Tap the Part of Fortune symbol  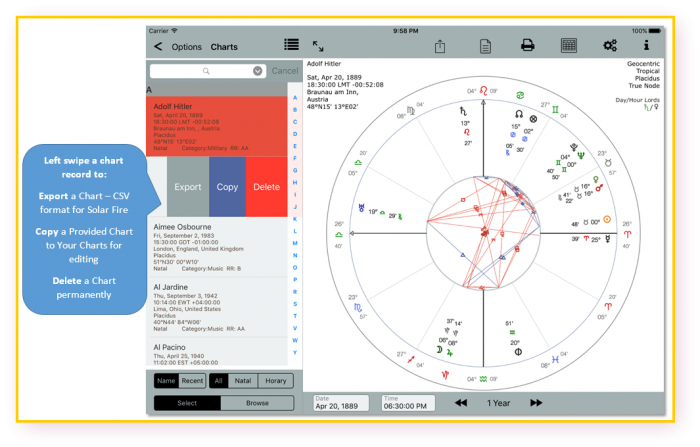533,119
